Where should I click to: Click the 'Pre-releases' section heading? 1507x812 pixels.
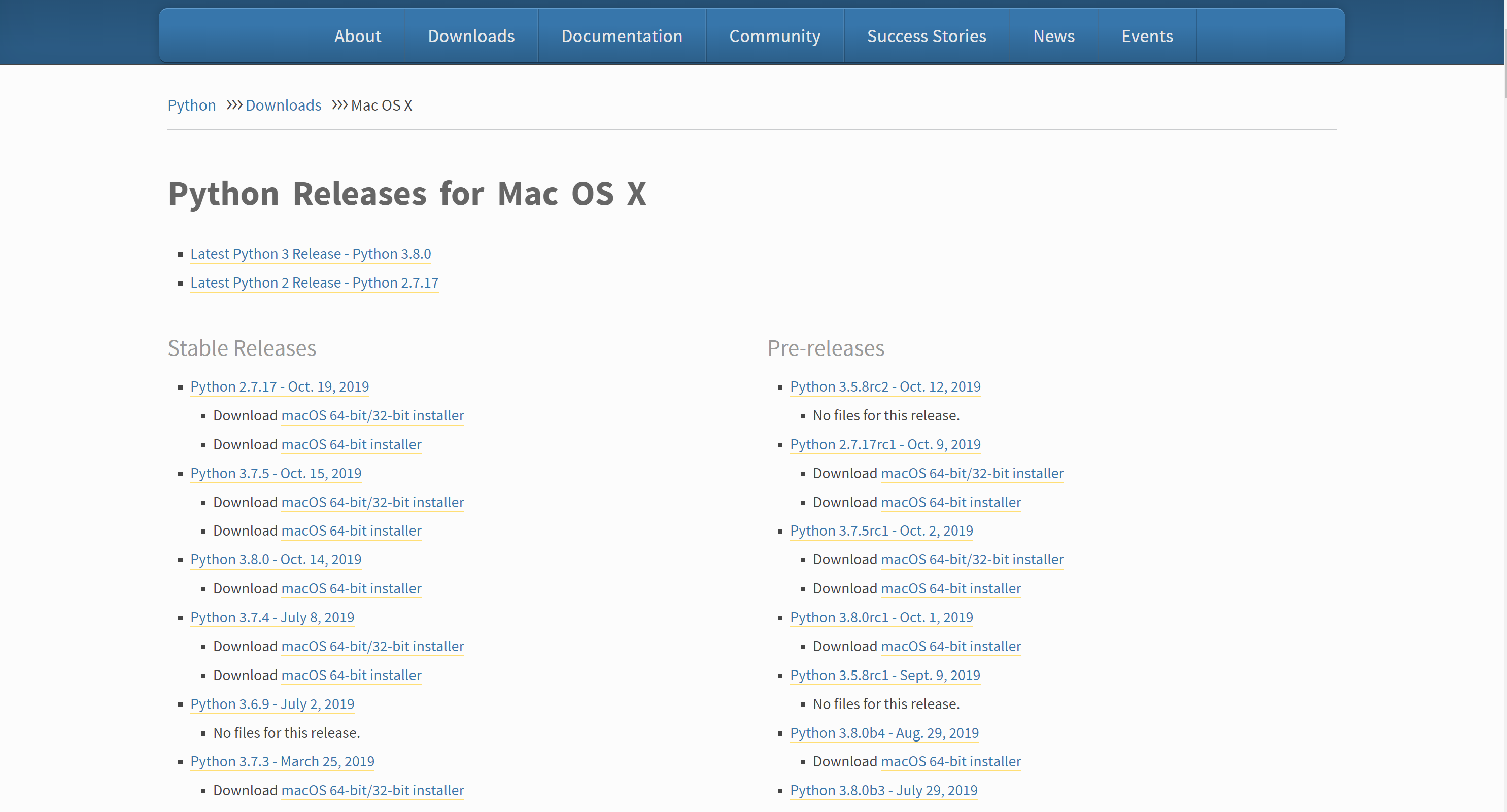(x=826, y=348)
